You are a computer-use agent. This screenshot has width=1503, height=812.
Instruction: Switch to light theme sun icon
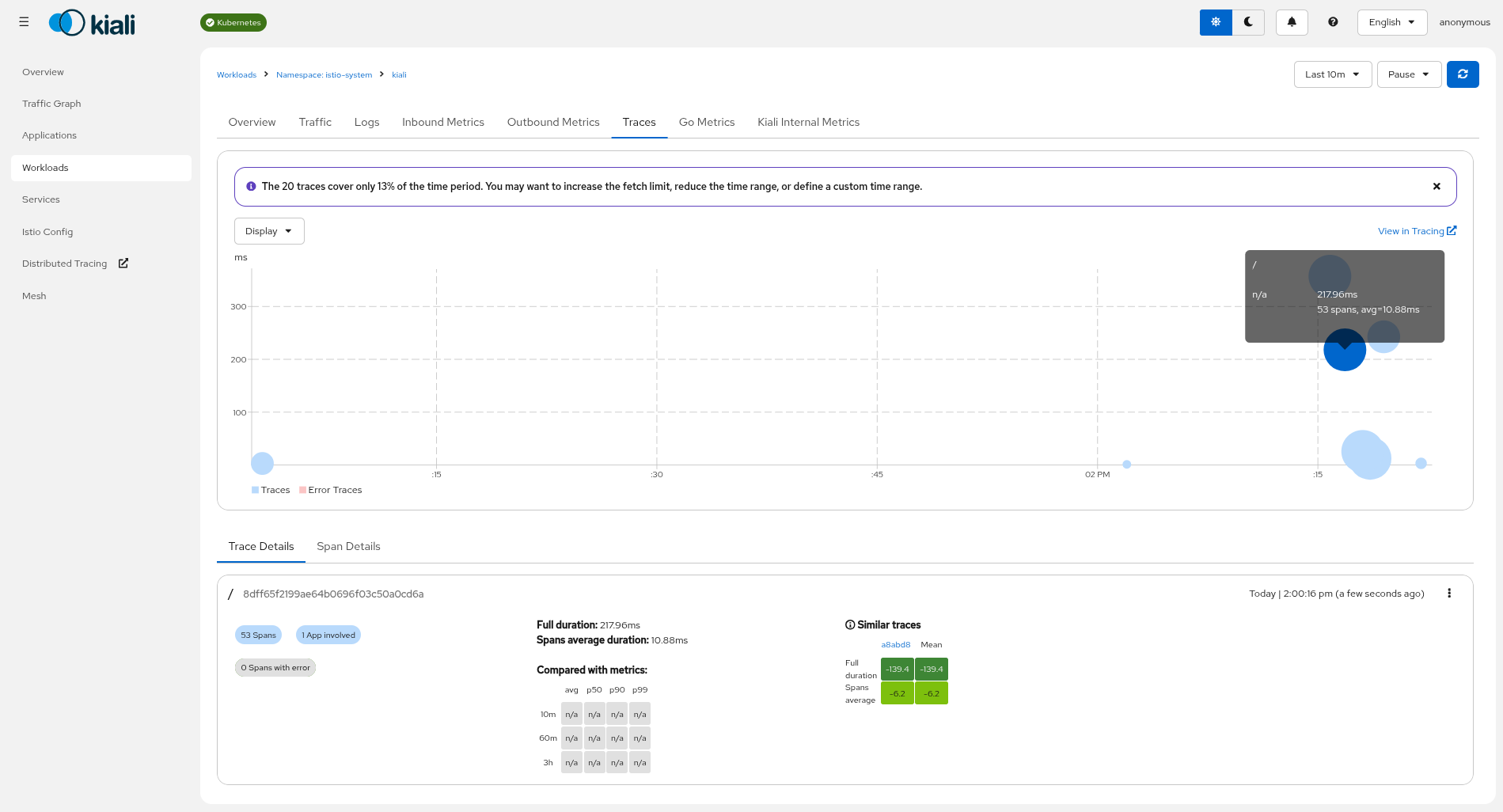pyautogui.click(x=1215, y=22)
